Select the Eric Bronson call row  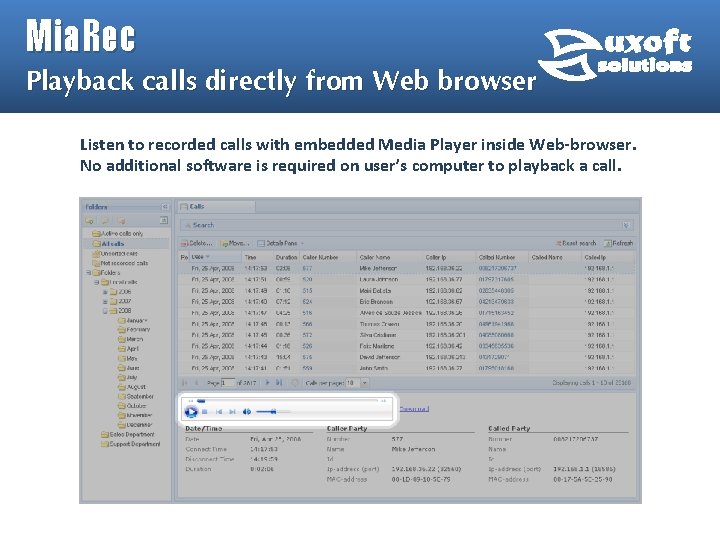407,302
